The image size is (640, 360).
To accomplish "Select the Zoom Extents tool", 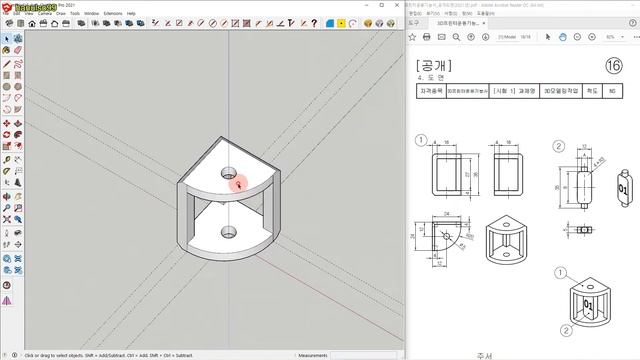I will [x=7, y=219].
